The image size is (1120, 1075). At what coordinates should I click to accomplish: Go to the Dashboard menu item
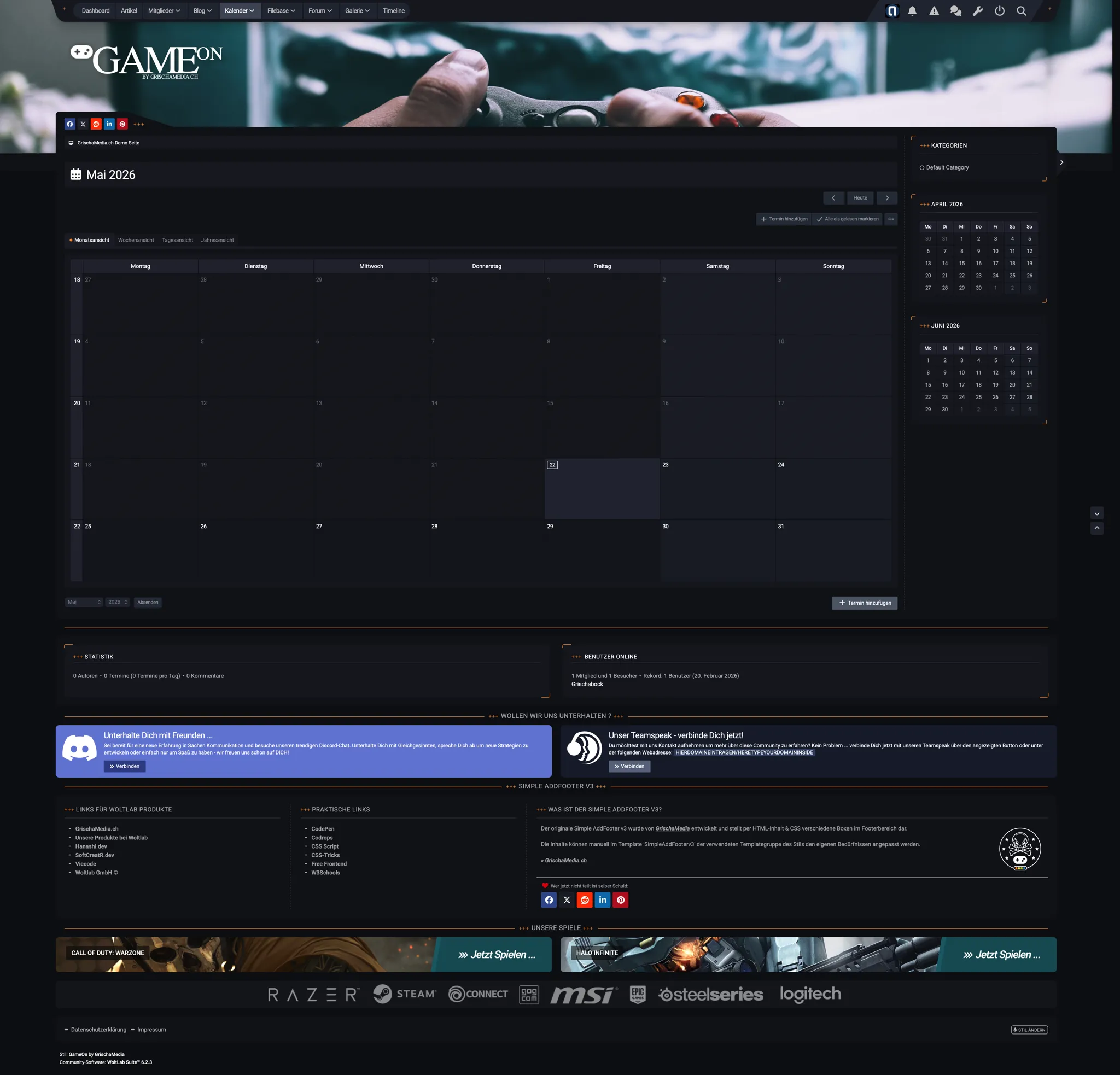pos(95,11)
